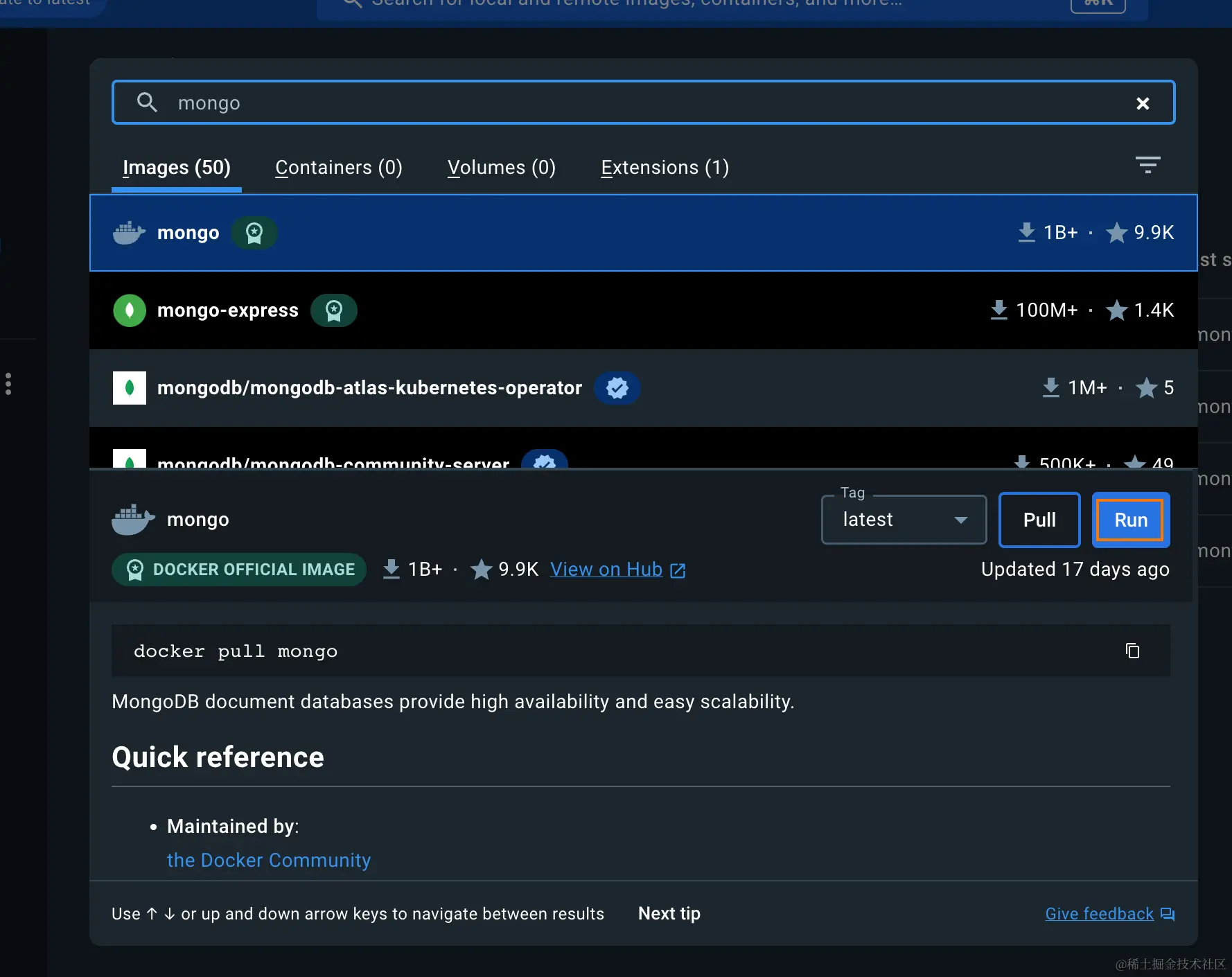This screenshot has width=1232, height=977.
Task: Run the mongo image
Action: (x=1131, y=520)
